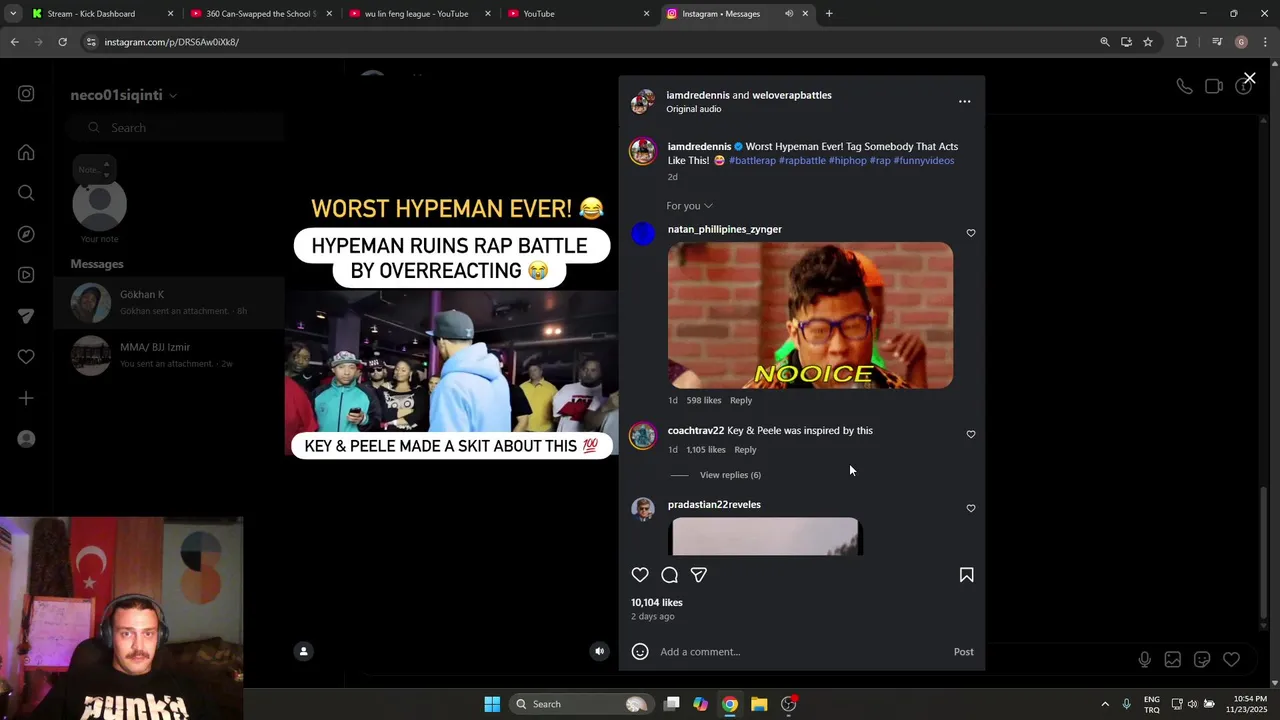
Task: Open the Gökhan K conversation
Action: pyautogui.click(x=170, y=303)
